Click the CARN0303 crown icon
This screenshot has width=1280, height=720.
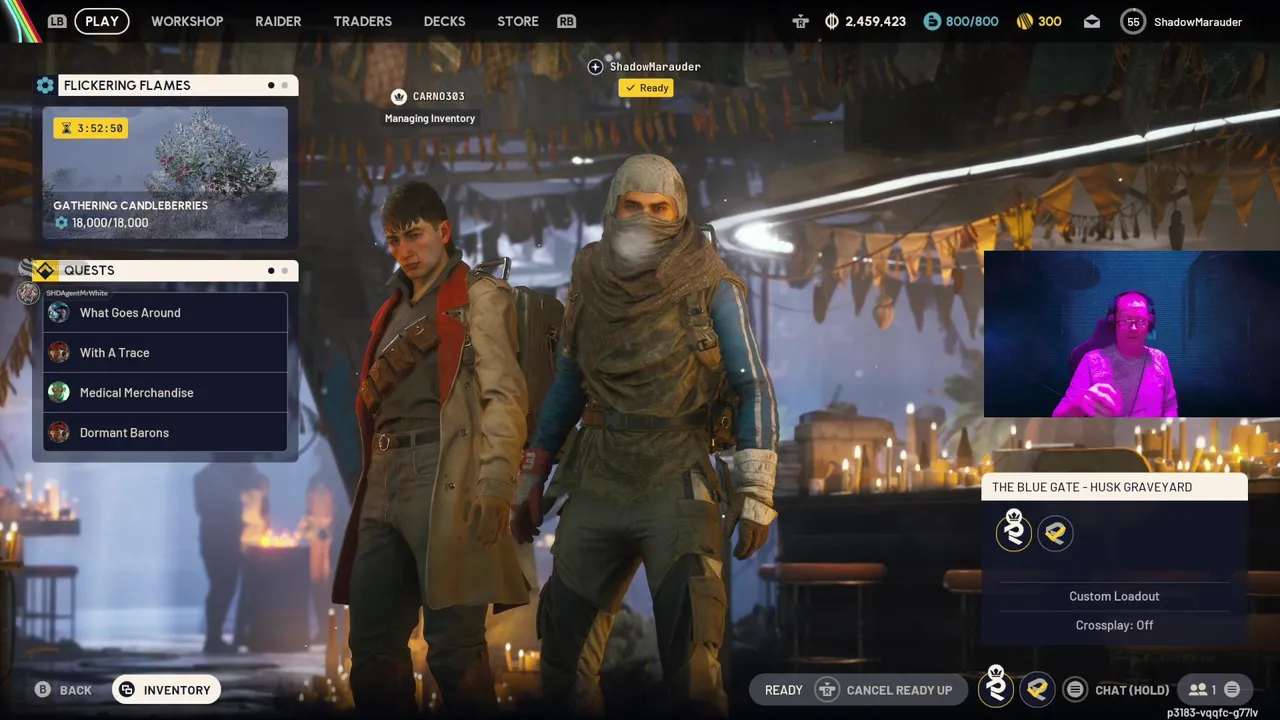click(399, 96)
